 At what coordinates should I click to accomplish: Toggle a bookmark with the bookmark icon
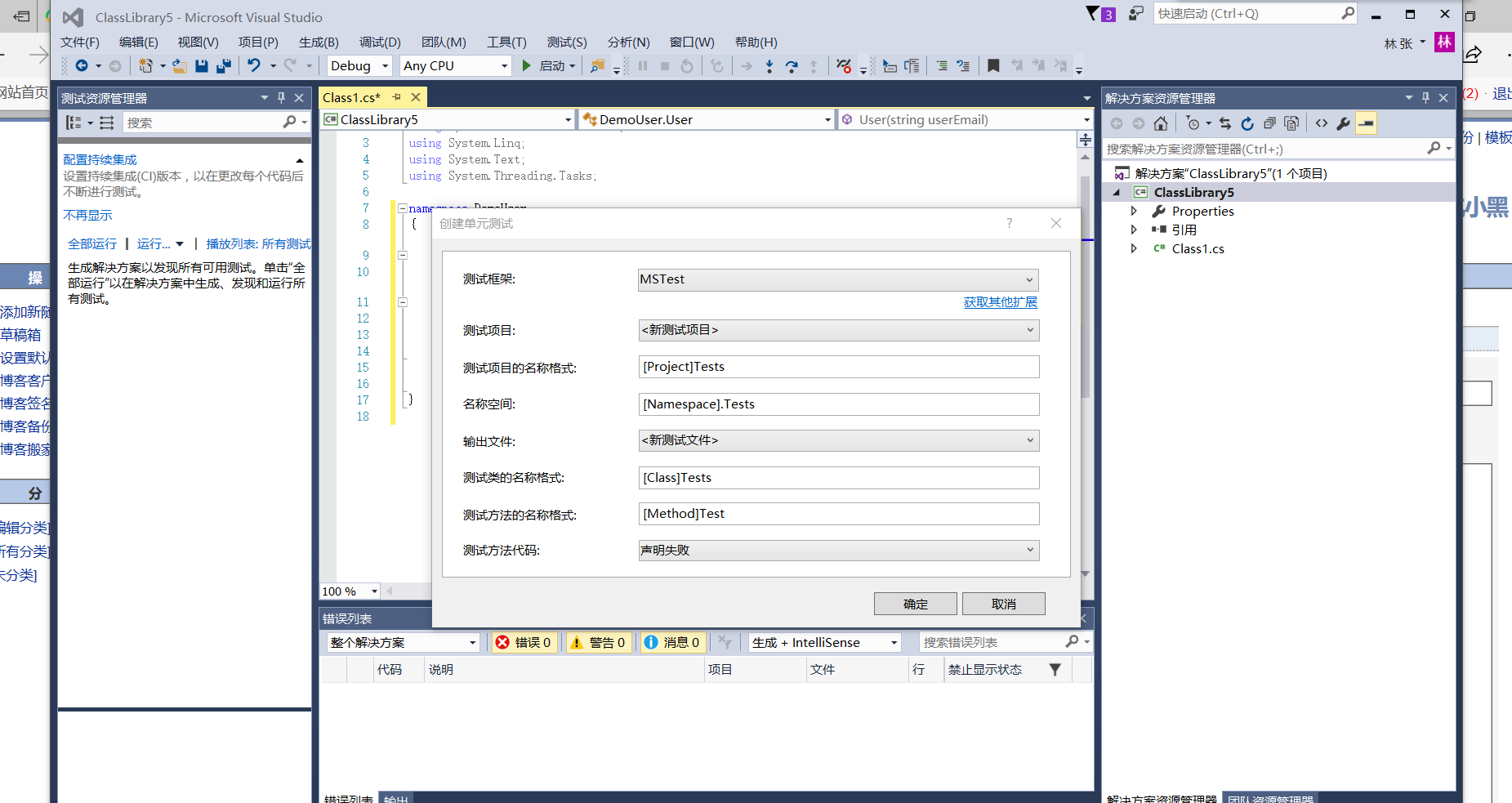tap(993, 66)
